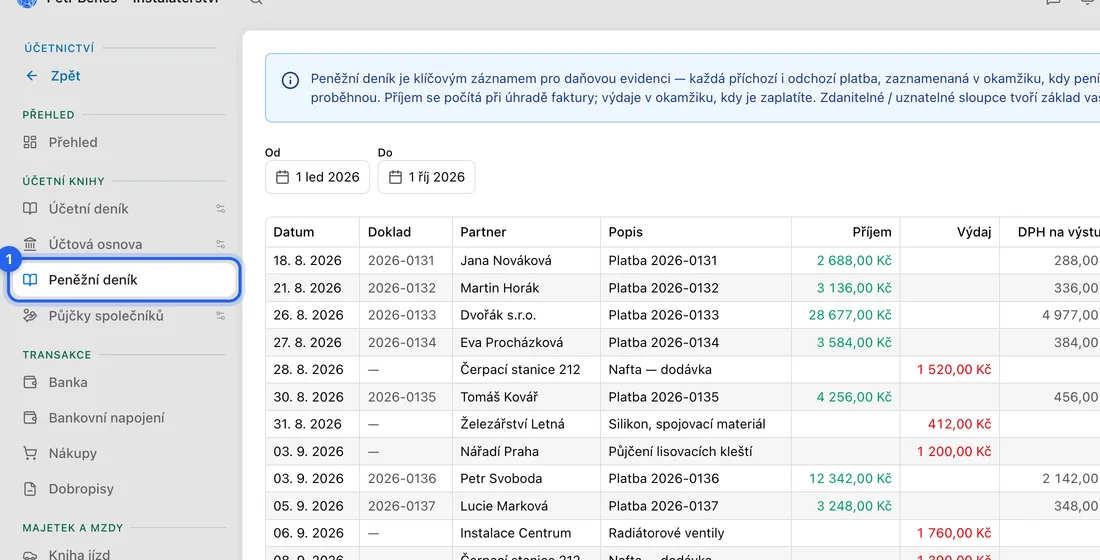The height and width of the screenshot is (560, 1100).
Task: Click income amount 12 342,00 Kč
Action: coord(850,479)
